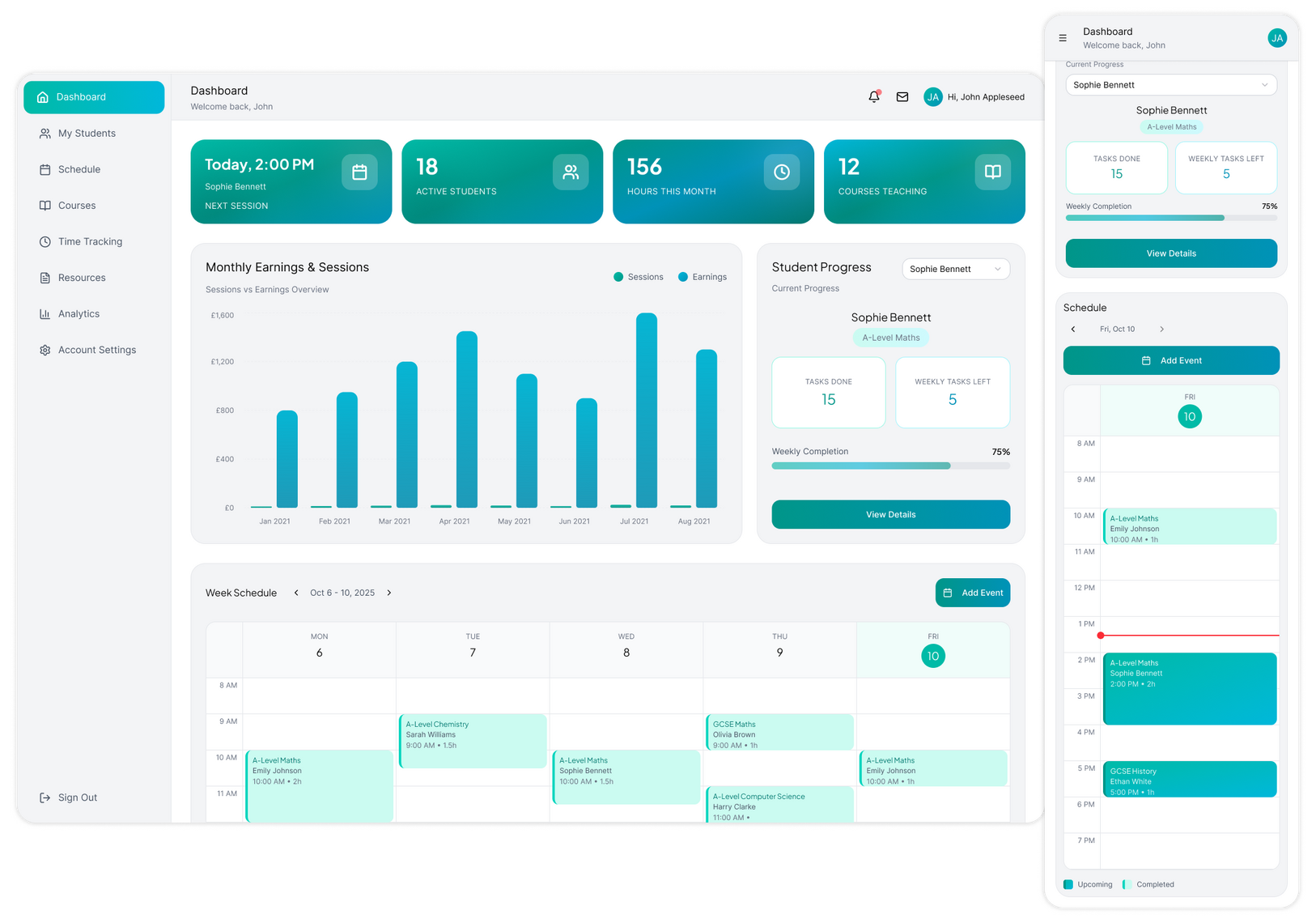
Task: Go to next week in Week Schedule
Action: click(x=389, y=593)
